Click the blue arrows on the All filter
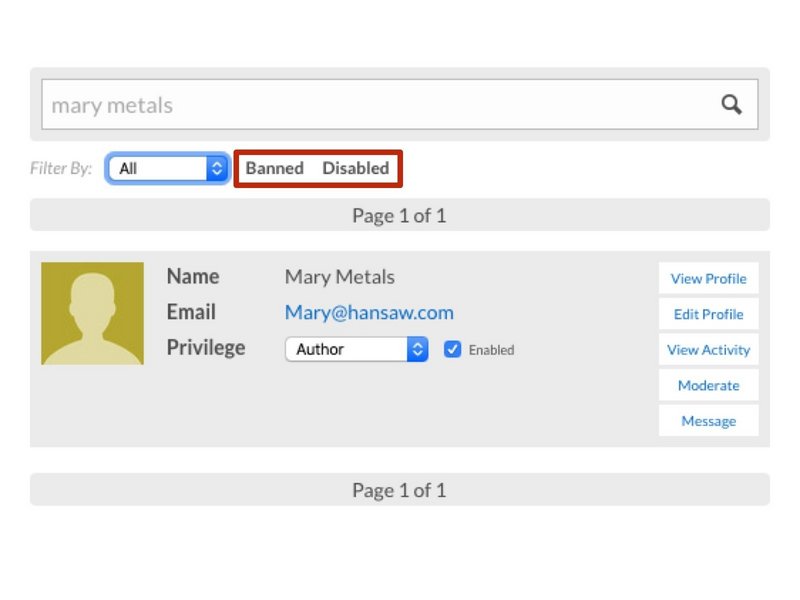Viewport: 800px width, 600px height. pos(217,169)
